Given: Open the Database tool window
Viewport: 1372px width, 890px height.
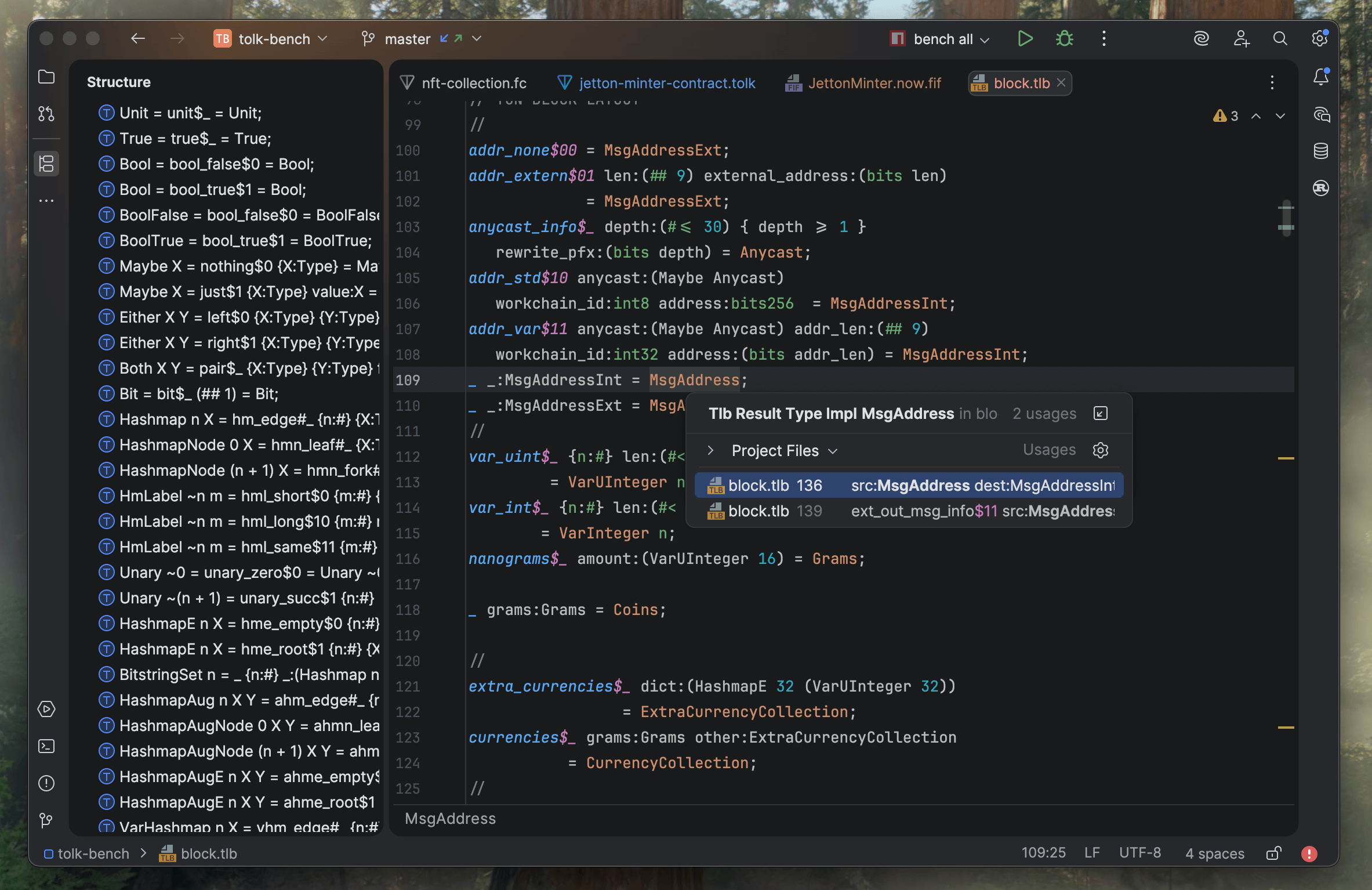Looking at the screenshot, I should pos(1320,151).
